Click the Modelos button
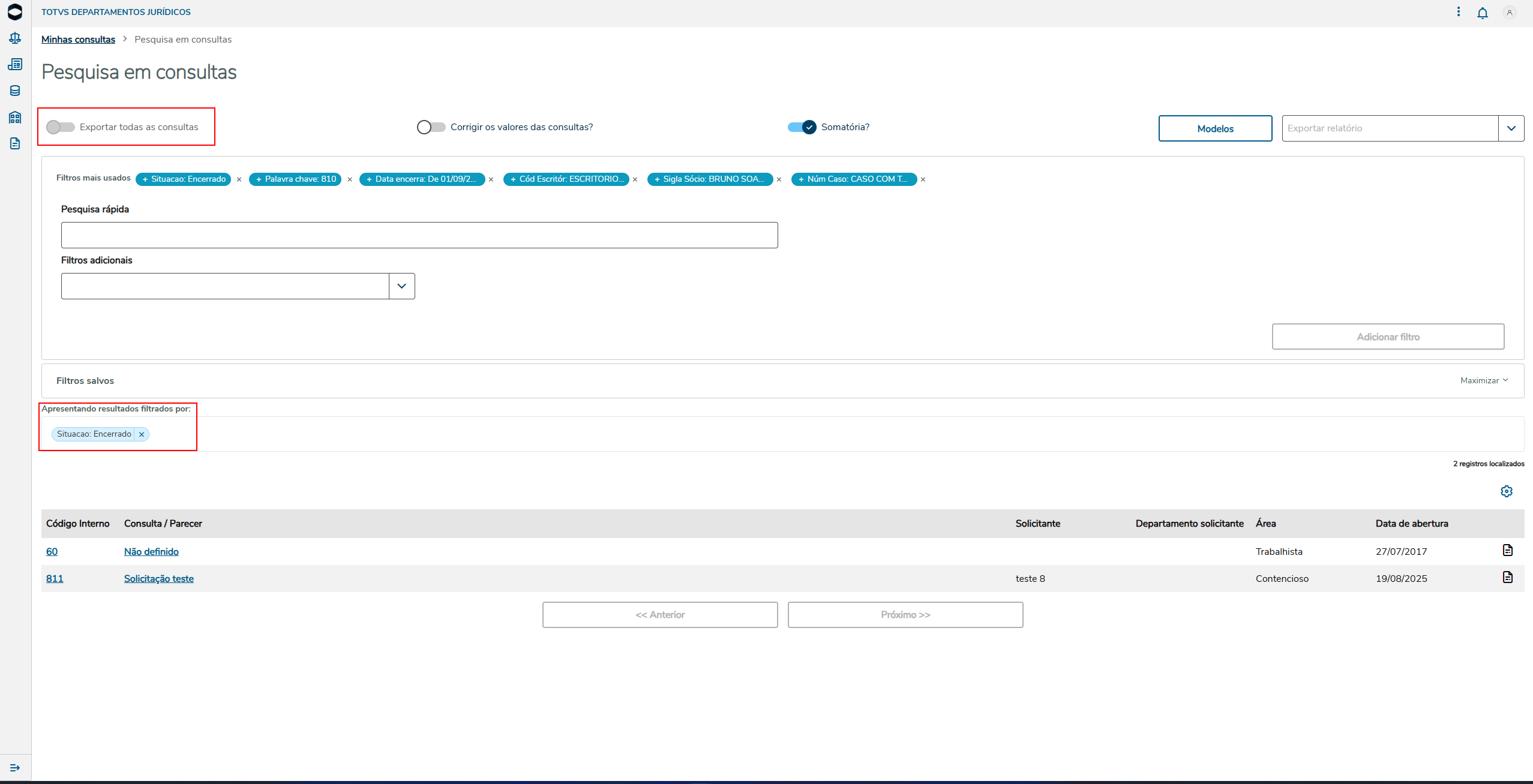This screenshot has width=1533, height=784. pos(1215,128)
